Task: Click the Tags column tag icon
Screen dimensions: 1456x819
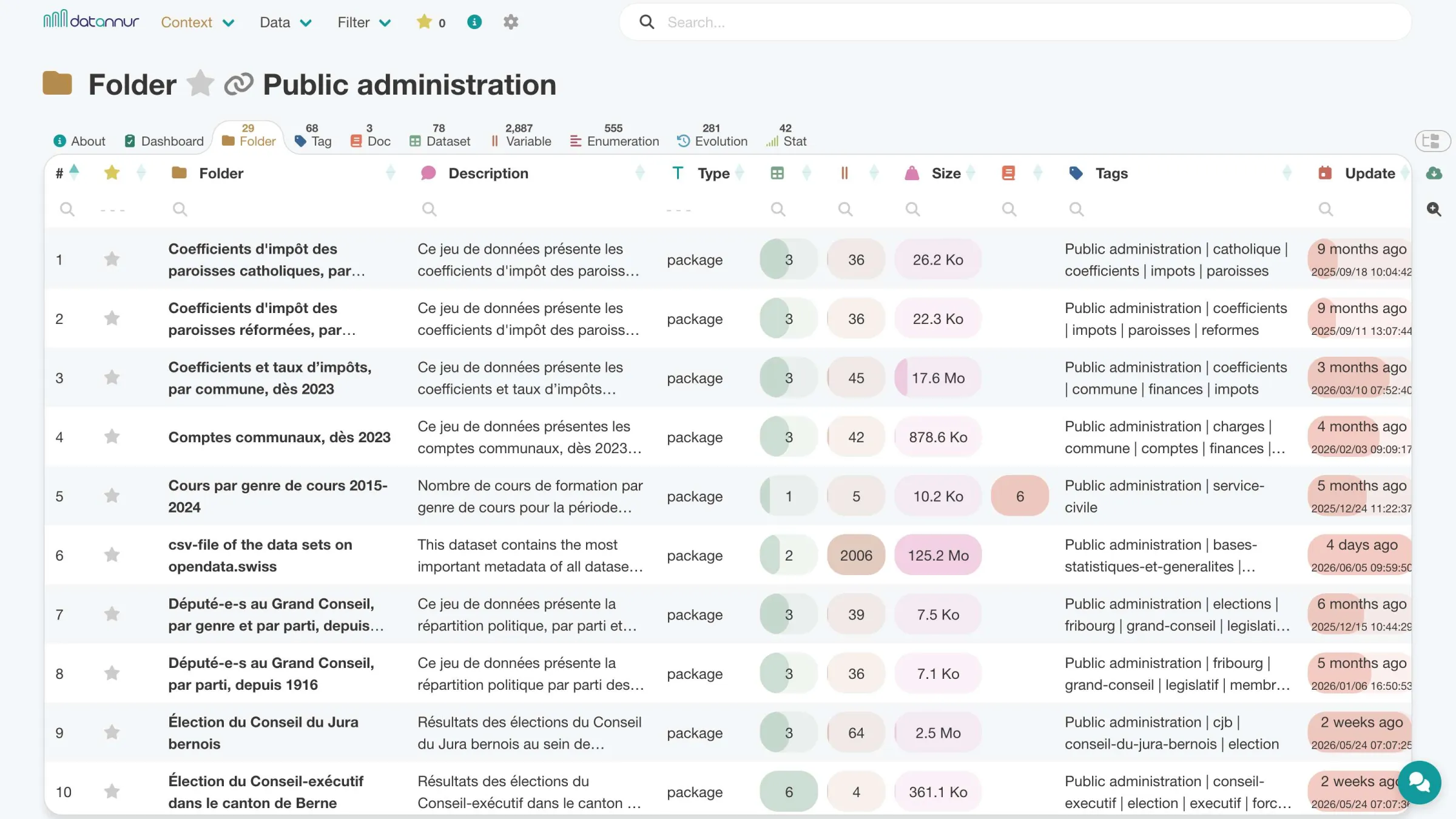Action: click(1076, 174)
